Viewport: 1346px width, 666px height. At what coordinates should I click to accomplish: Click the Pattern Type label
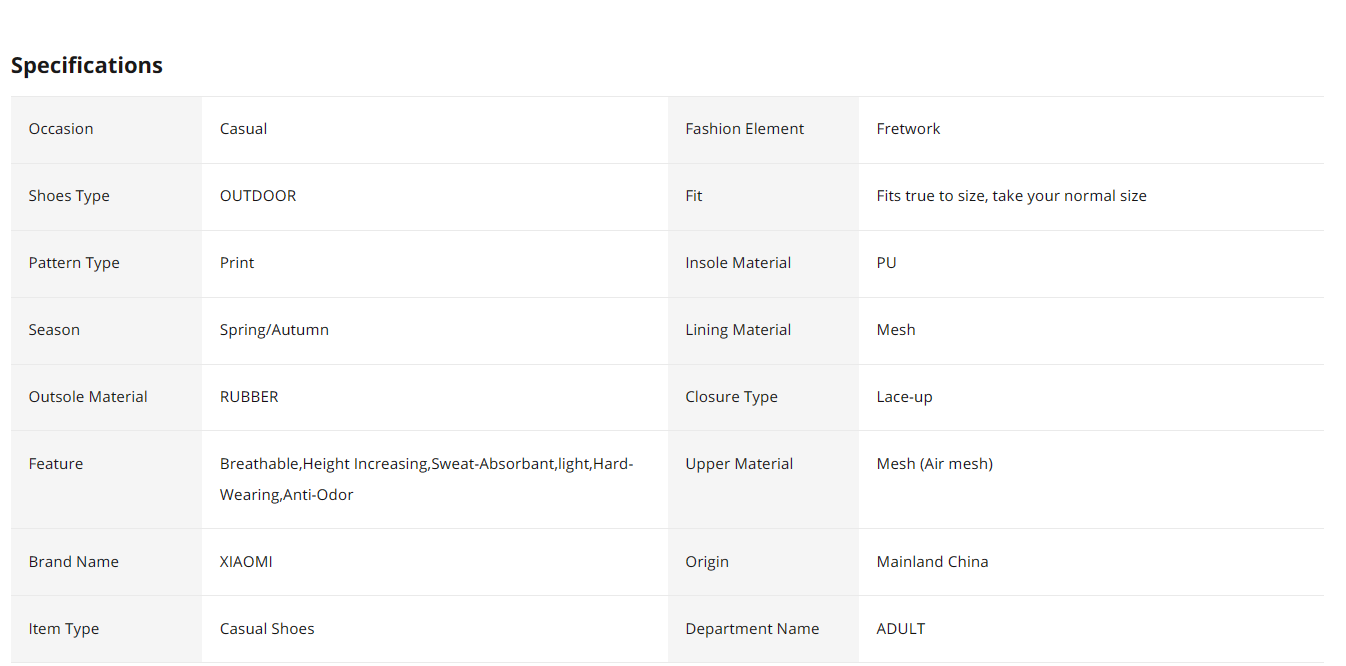click(74, 263)
